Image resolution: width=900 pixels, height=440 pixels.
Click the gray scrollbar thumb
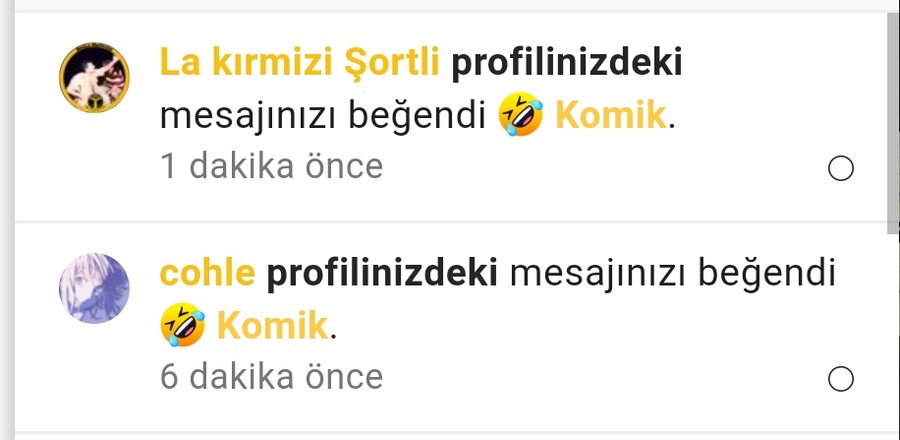point(893,123)
